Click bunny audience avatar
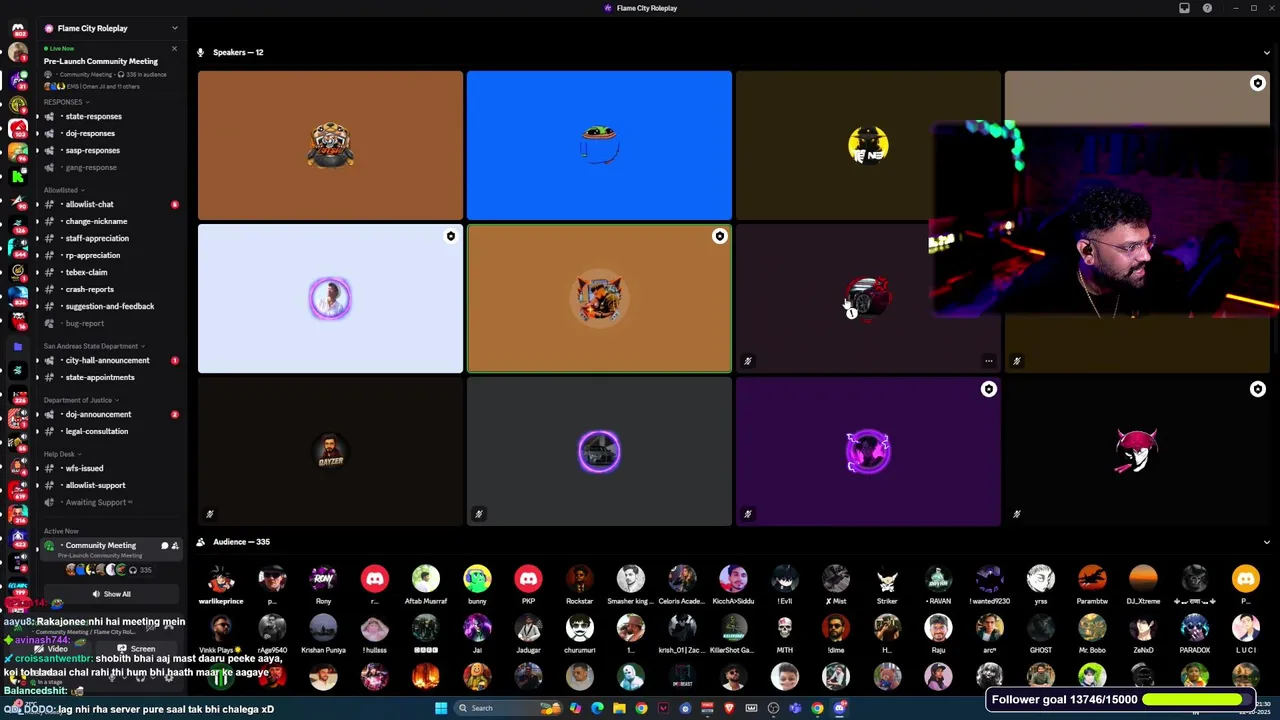Viewport: 1280px width, 720px height. click(477, 579)
